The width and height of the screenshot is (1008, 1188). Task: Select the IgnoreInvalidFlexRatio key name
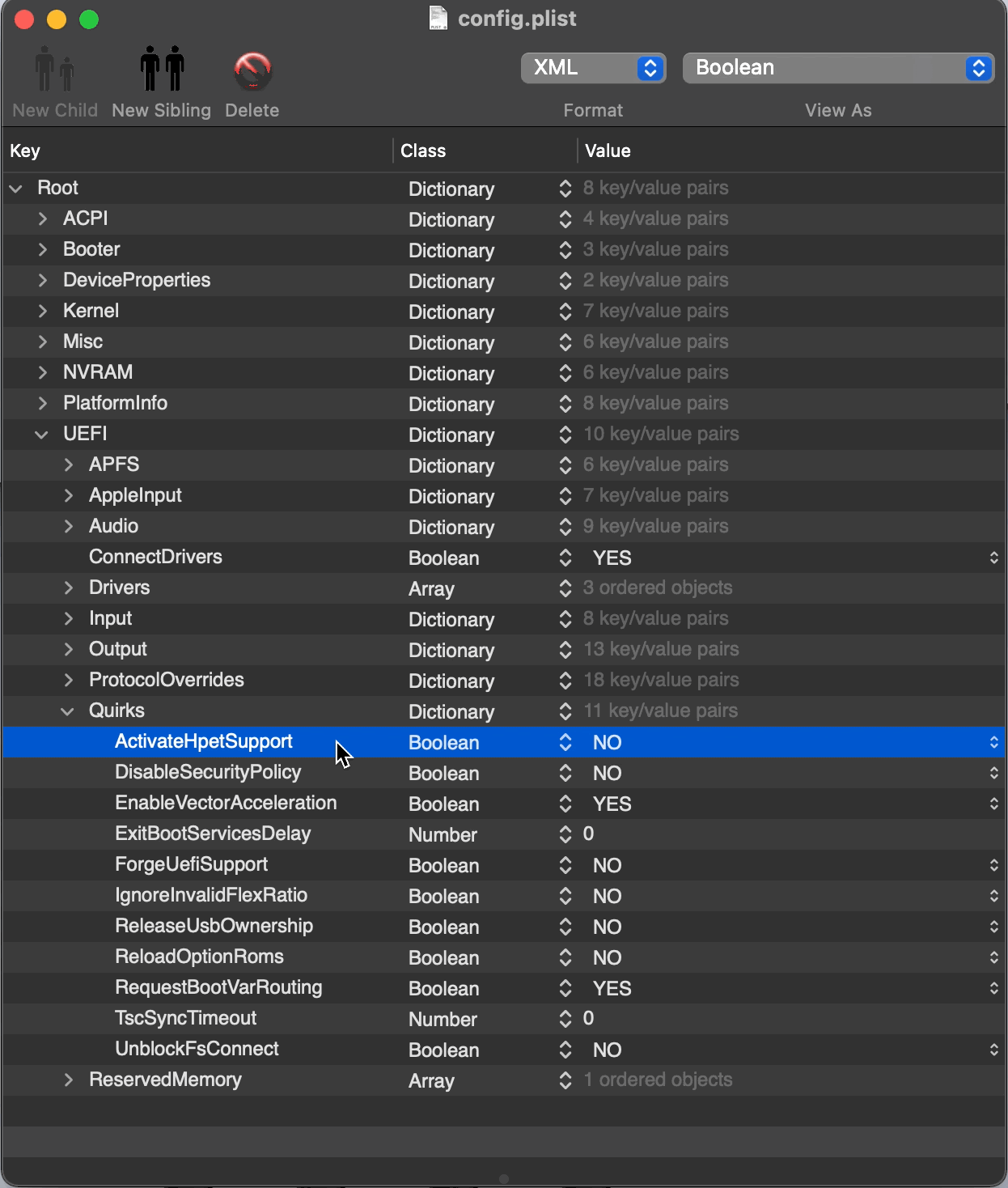[211, 895]
